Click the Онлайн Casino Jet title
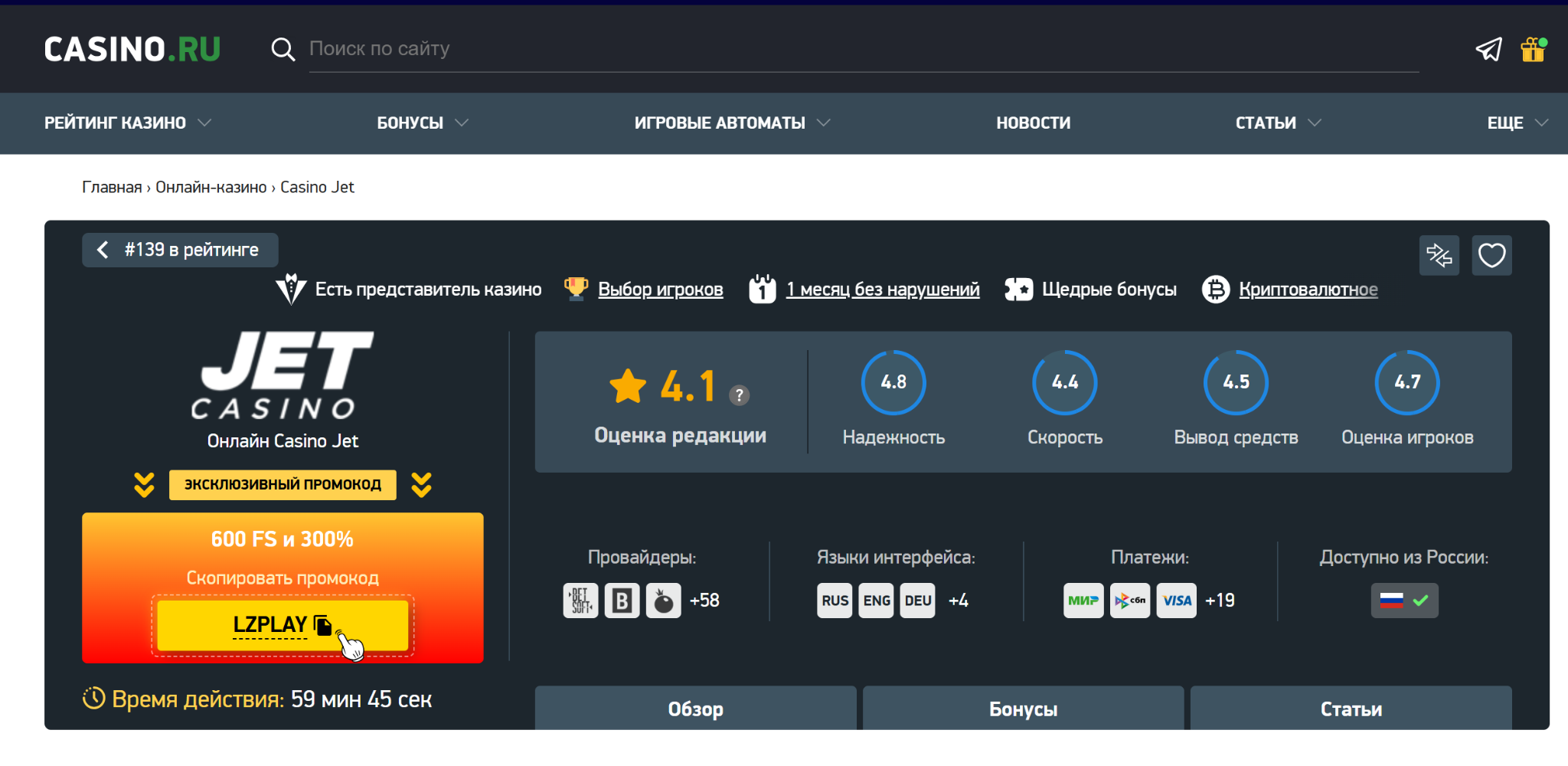The image size is (1568, 766). (x=283, y=441)
